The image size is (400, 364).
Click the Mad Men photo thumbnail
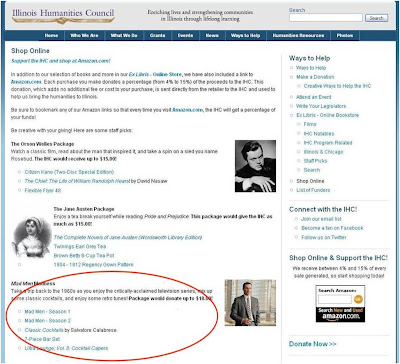pos(250,303)
